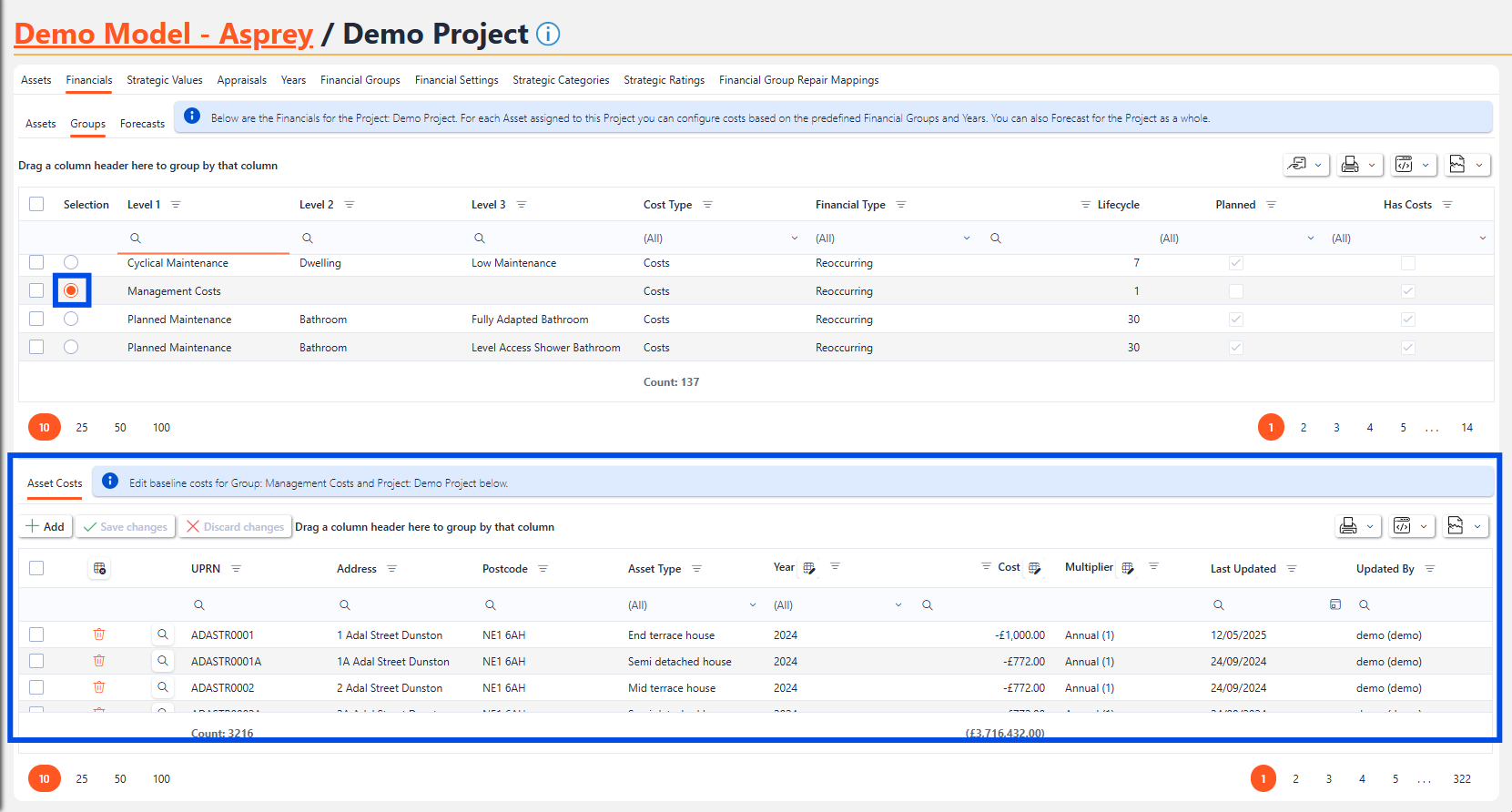Open calendar picker in Last Updated filter
Viewport: 1512px width, 812px height.
pyautogui.click(x=1334, y=604)
